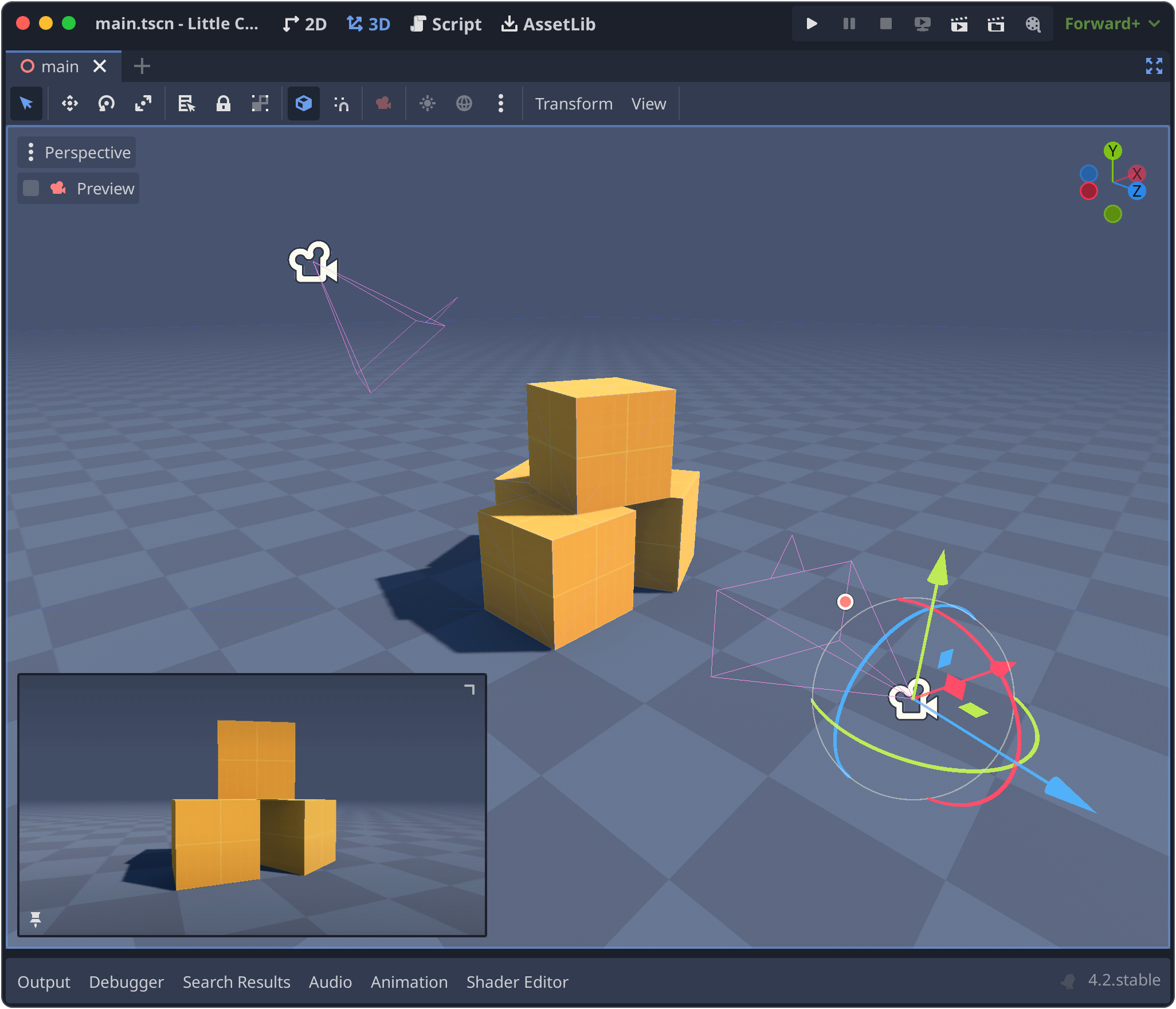Open the list selectable nodes tool
The image size is (1176, 1009).
[187, 104]
